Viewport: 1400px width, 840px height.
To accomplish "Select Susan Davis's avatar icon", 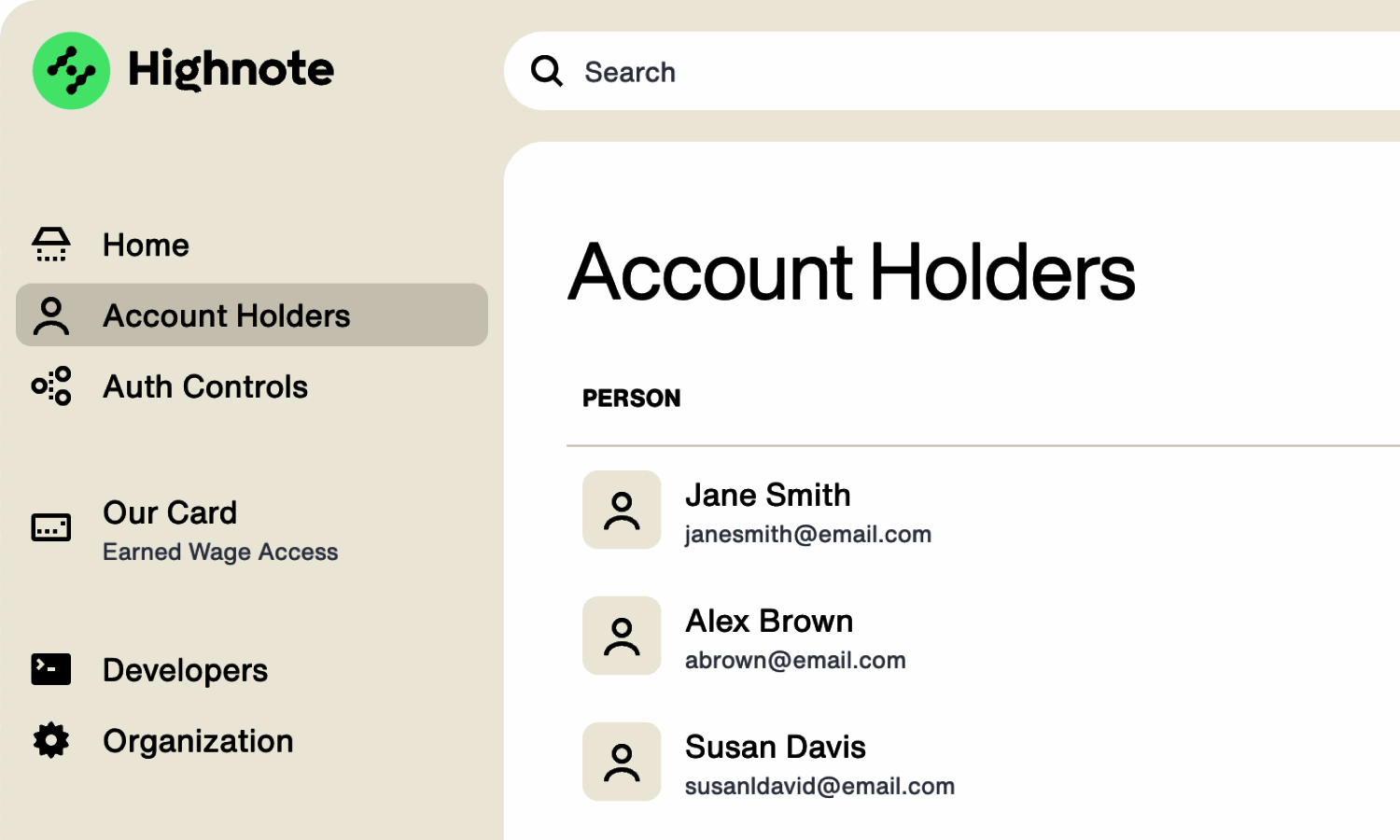I will (622, 762).
